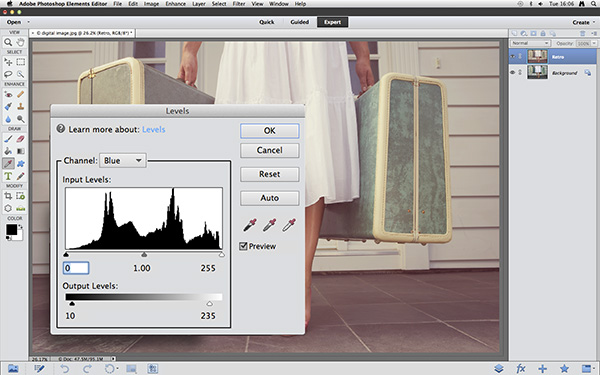
Task: Open Favorites star panel
Action: pos(564,368)
